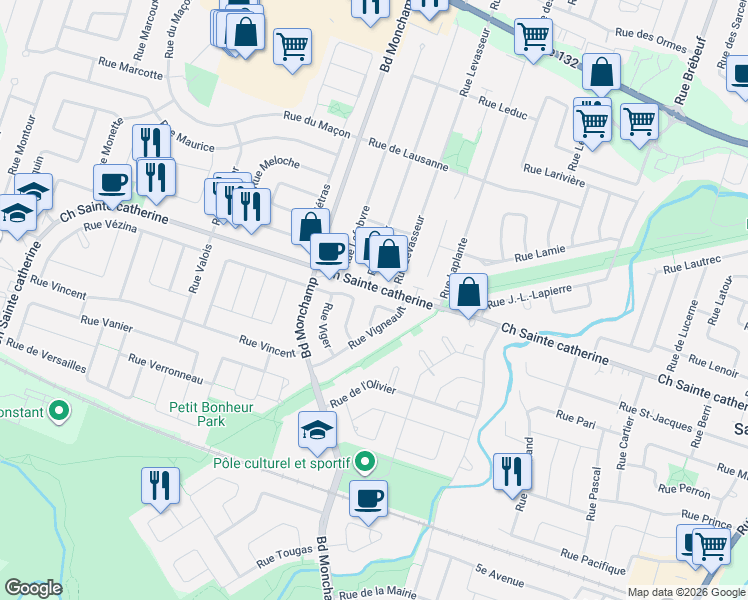Click the Rue Perron street label
748x600 pixels.
(x=684, y=491)
